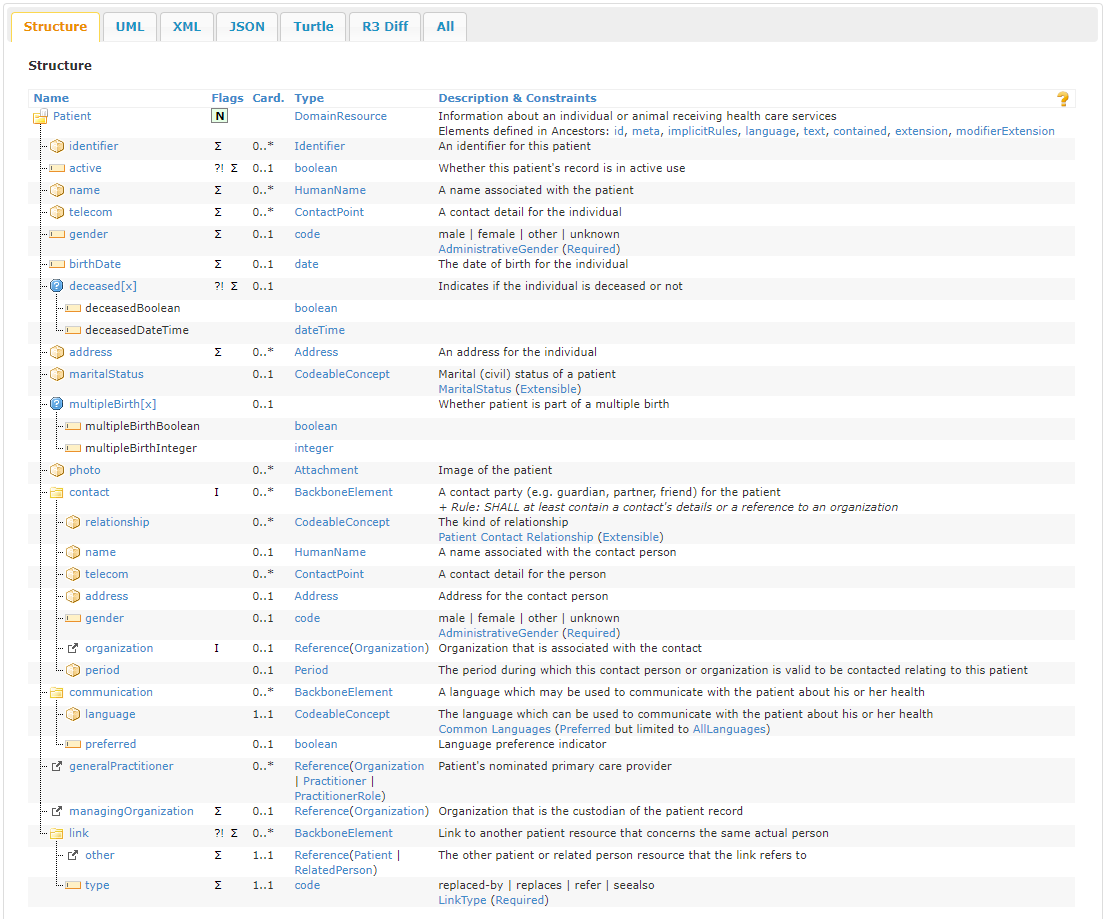Click the icon beside the deceased[x] element
The width and height of the screenshot is (1108, 919).
coord(57,286)
